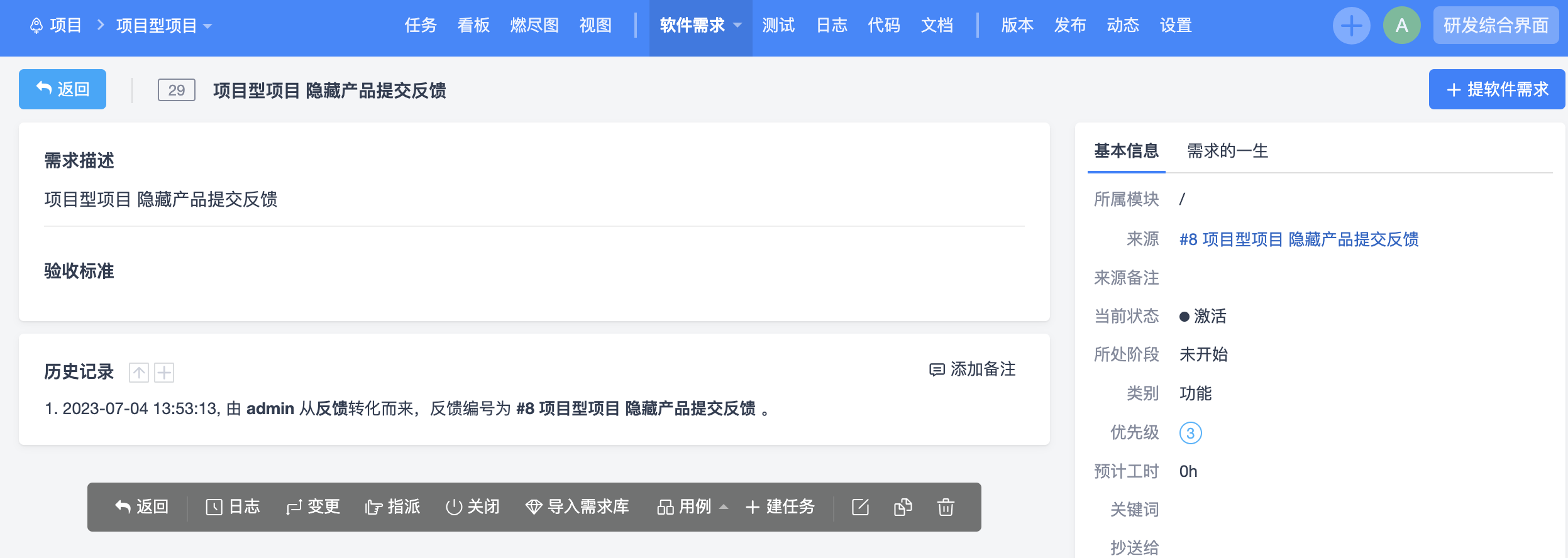Image resolution: width=1568 pixels, height=558 pixels.
Task: Switch to 需求的一生 tab
Action: coord(1227,151)
